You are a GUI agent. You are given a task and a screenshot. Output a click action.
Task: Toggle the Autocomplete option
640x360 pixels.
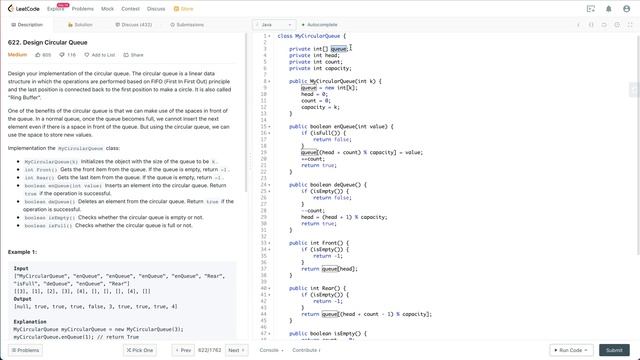tap(319, 25)
